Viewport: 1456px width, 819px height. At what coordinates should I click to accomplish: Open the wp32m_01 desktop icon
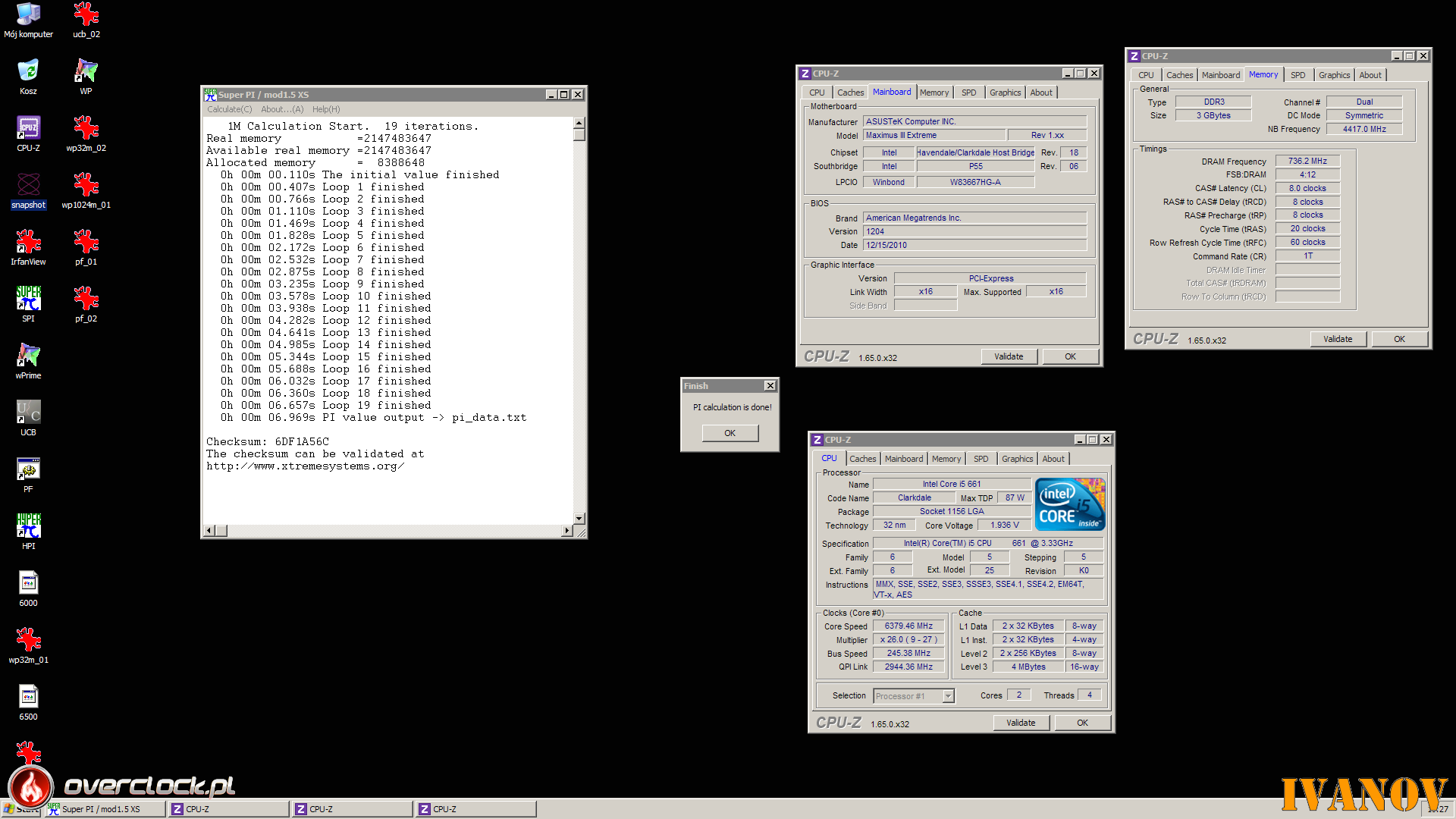pyautogui.click(x=28, y=645)
